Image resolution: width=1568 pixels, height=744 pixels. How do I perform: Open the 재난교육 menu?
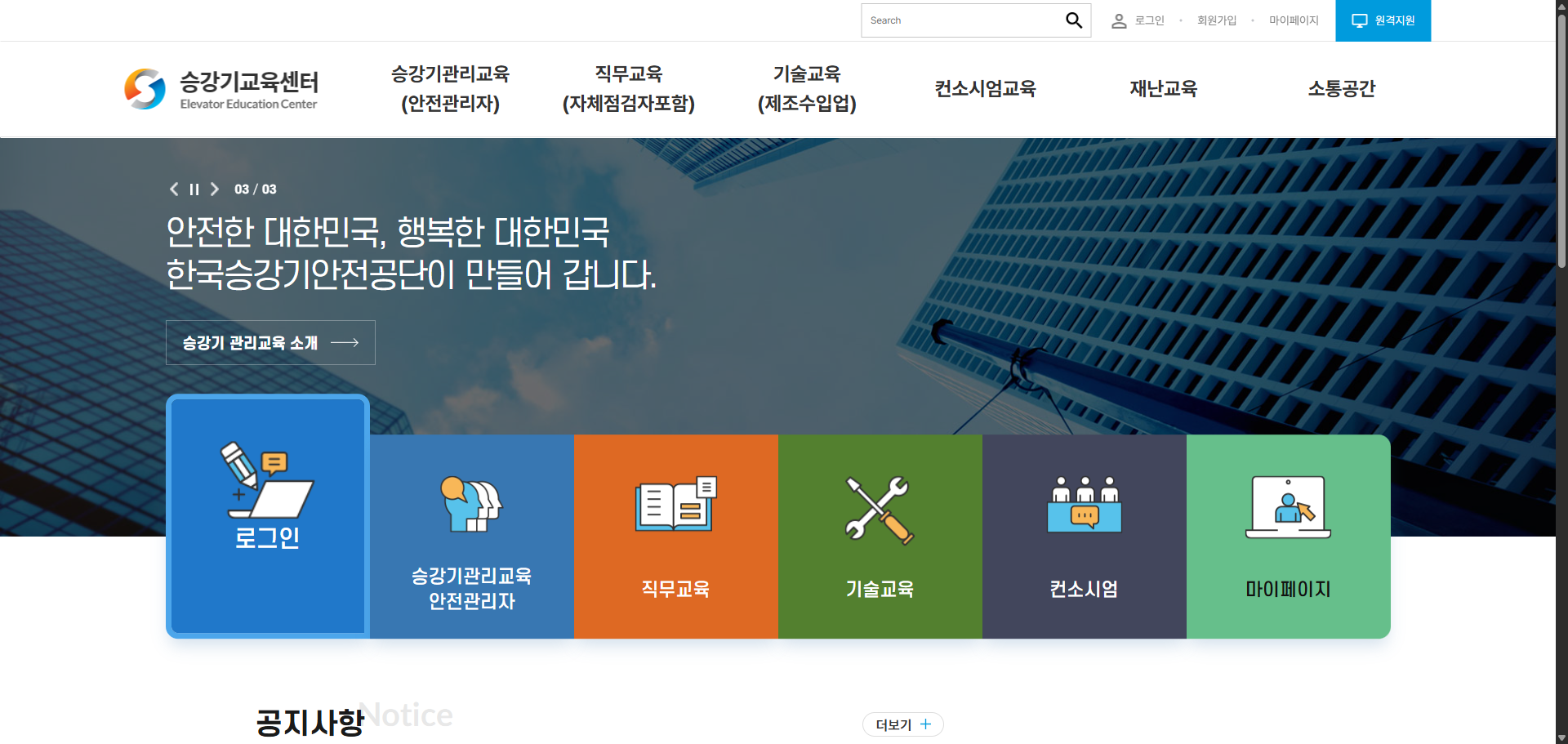[1163, 88]
